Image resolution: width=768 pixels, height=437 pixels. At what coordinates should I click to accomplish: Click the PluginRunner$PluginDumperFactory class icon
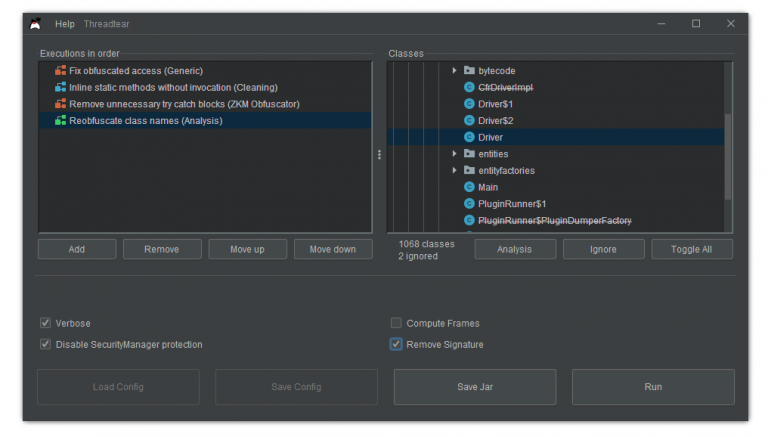pyautogui.click(x=469, y=220)
